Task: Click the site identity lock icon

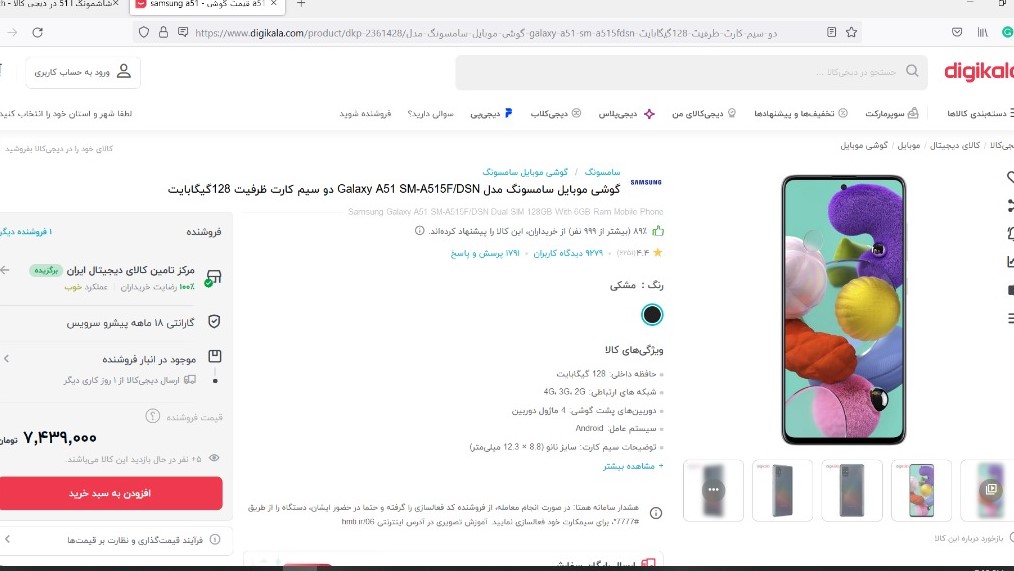Action: pyautogui.click(x=164, y=32)
